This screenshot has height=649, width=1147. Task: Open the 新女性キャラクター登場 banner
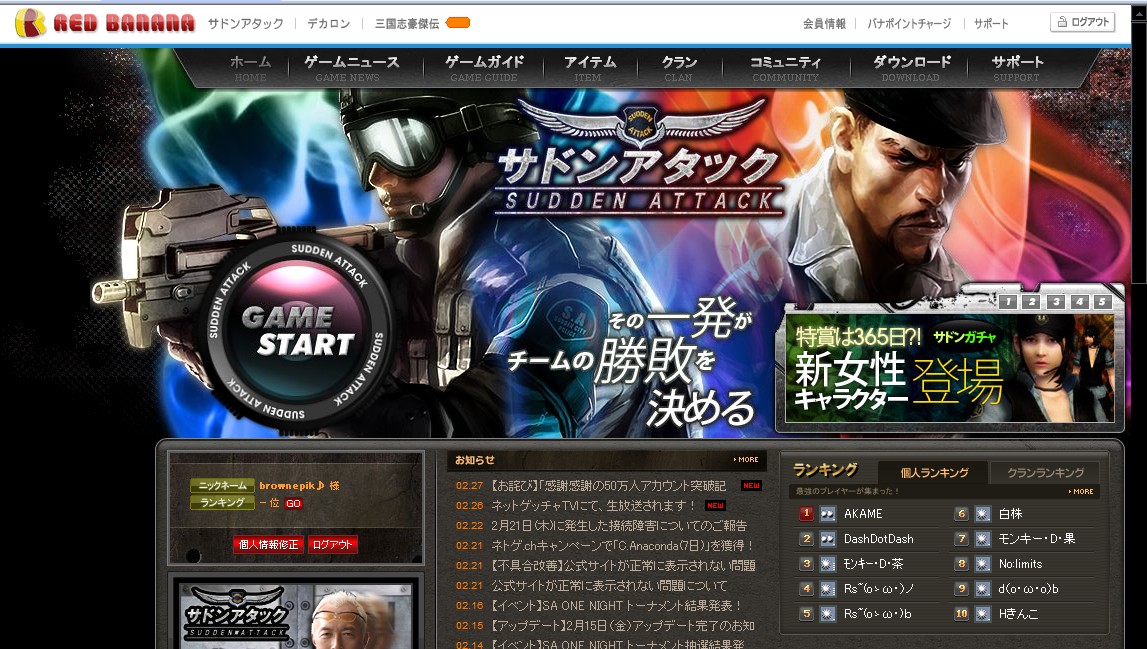[949, 368]
